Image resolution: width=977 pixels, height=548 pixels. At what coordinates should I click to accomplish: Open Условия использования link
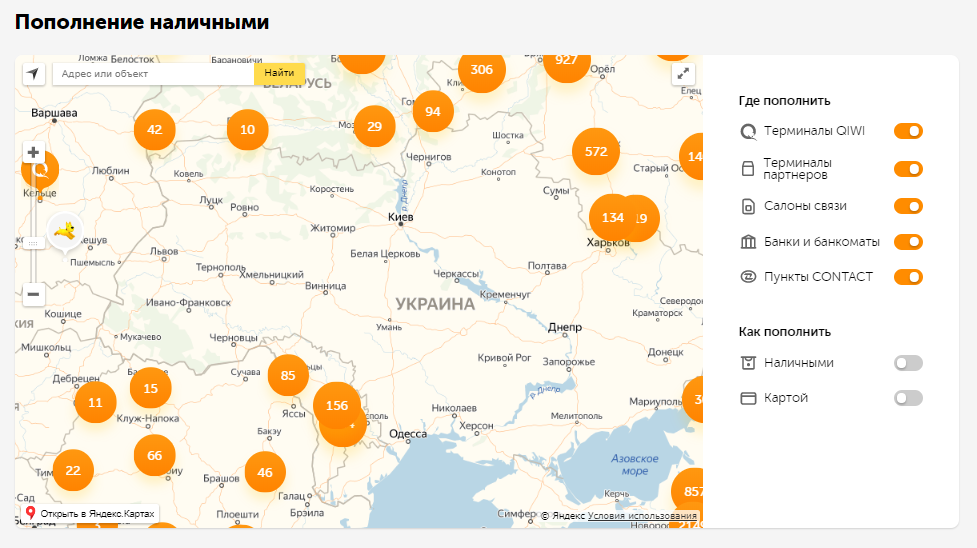(x=642, y=516)
